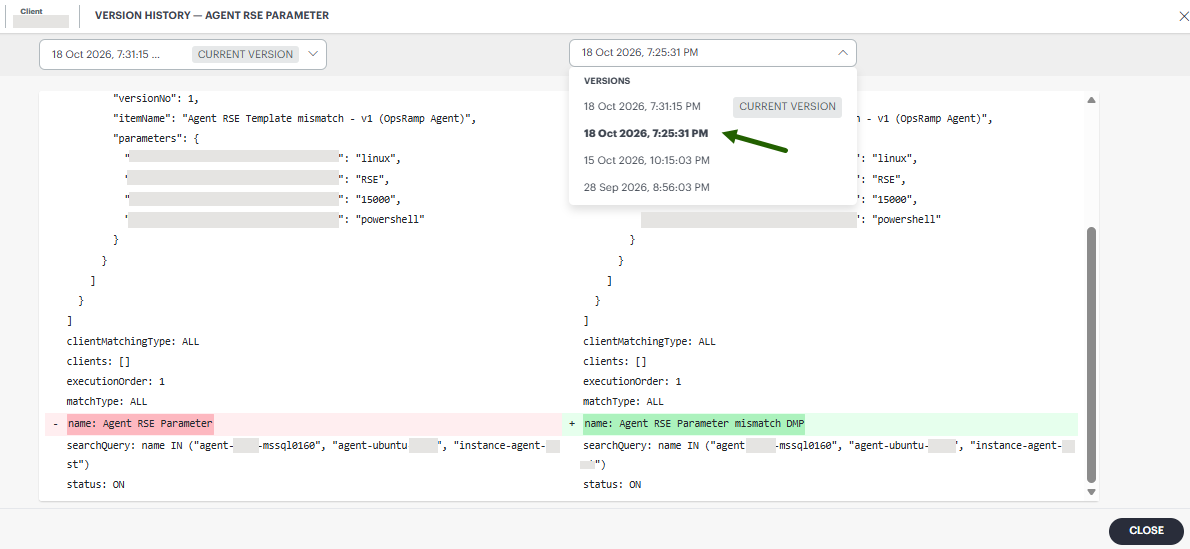
Task: Click the left "powershell" value
Action: click(x=391, y=219)
